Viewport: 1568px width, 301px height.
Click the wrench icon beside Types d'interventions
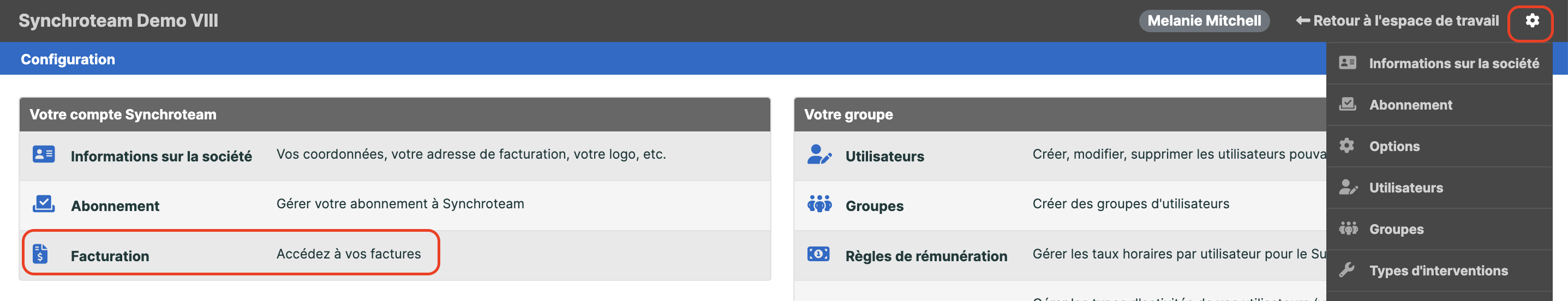click(1347, 269)
